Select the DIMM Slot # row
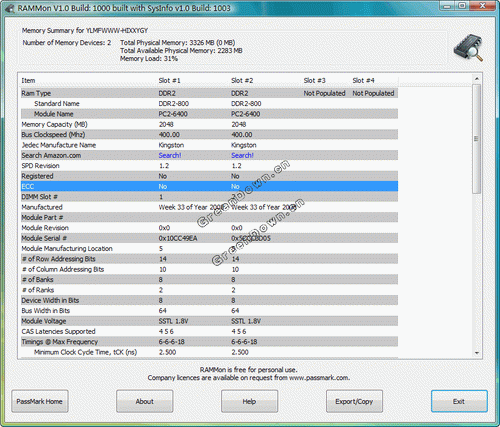The image size is (500, 427). [x=209, y=197]
